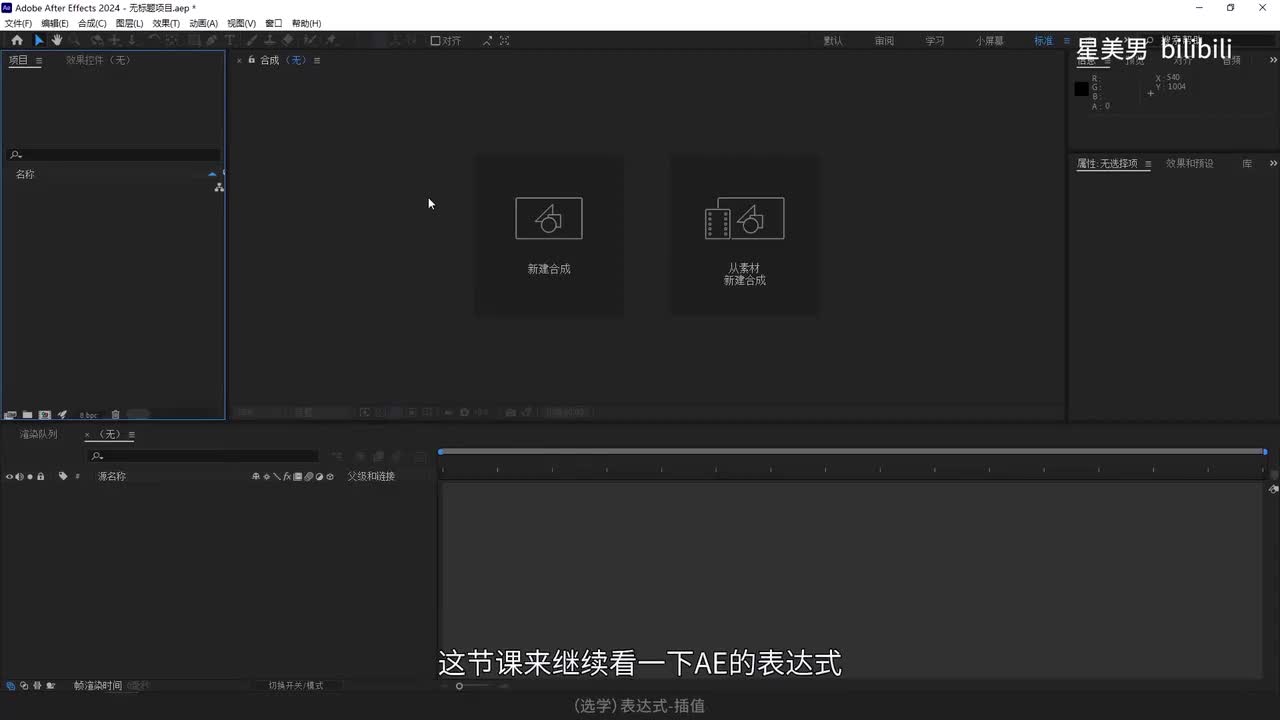
Task: Open the 效果控件 (无) panel tab
Action: pyautogui.click(x=98, y=60)
